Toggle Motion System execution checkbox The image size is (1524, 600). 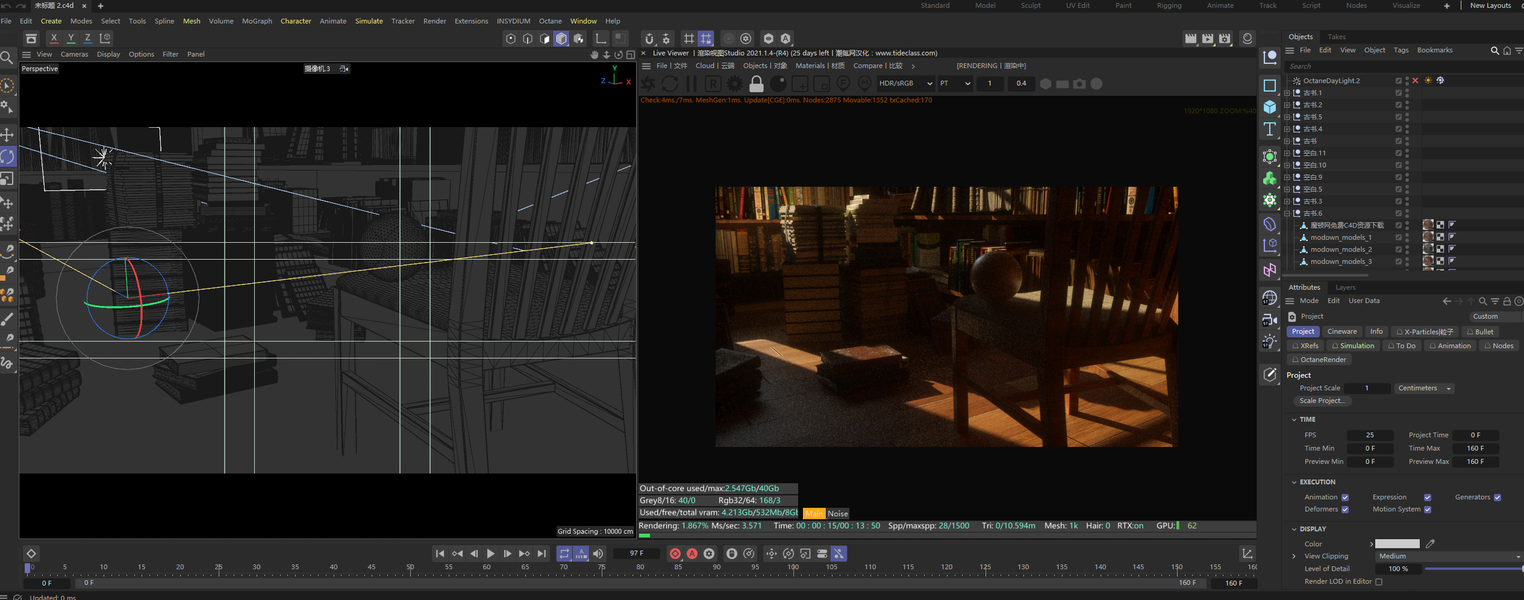point(1427,509)
